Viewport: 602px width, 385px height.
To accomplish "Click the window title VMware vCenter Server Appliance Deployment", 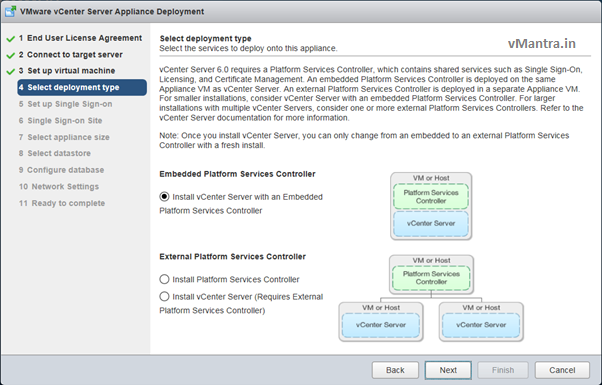I will tap(112, 12).
